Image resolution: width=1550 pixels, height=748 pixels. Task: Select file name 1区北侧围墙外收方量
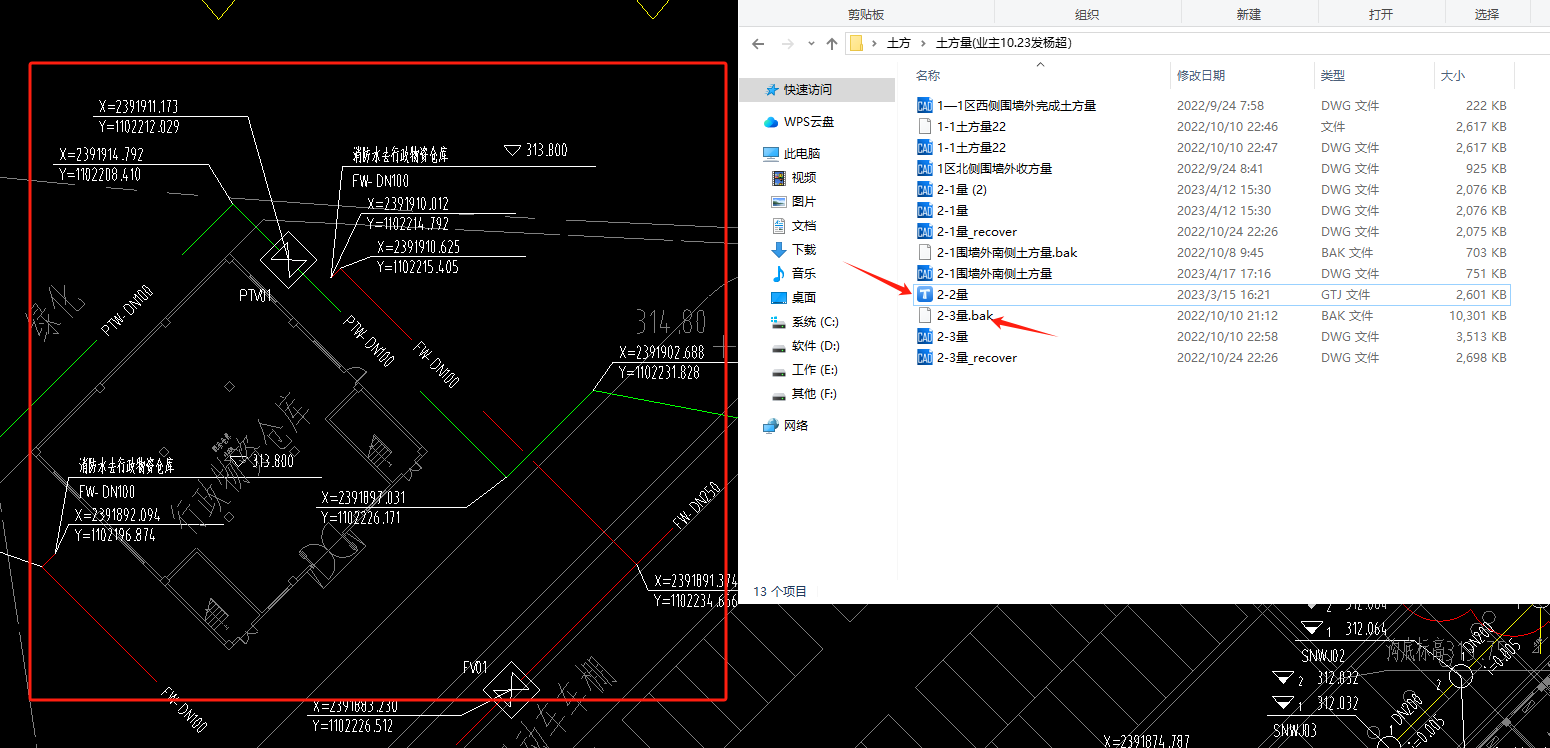pos(995,168)
